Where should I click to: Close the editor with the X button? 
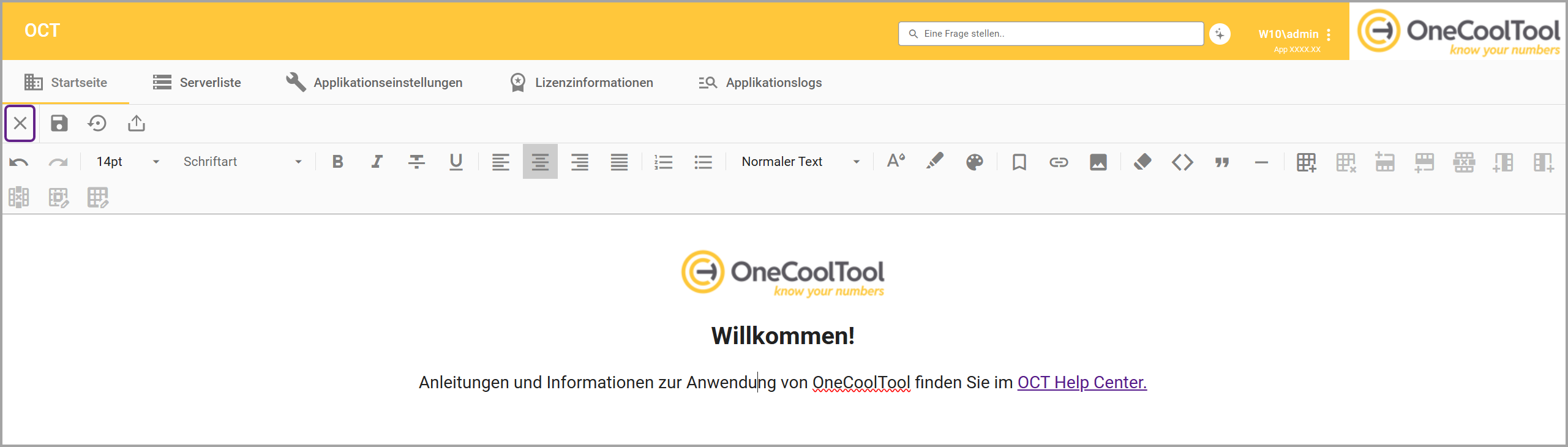[20, 124]
